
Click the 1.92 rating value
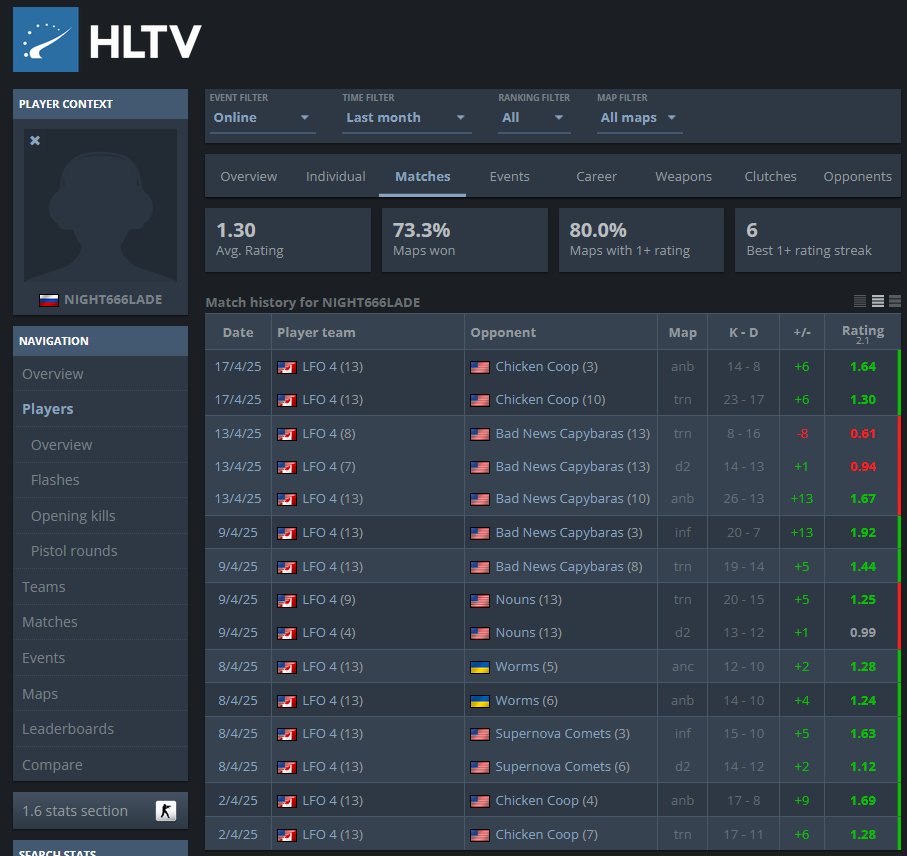tap(862, 533)
